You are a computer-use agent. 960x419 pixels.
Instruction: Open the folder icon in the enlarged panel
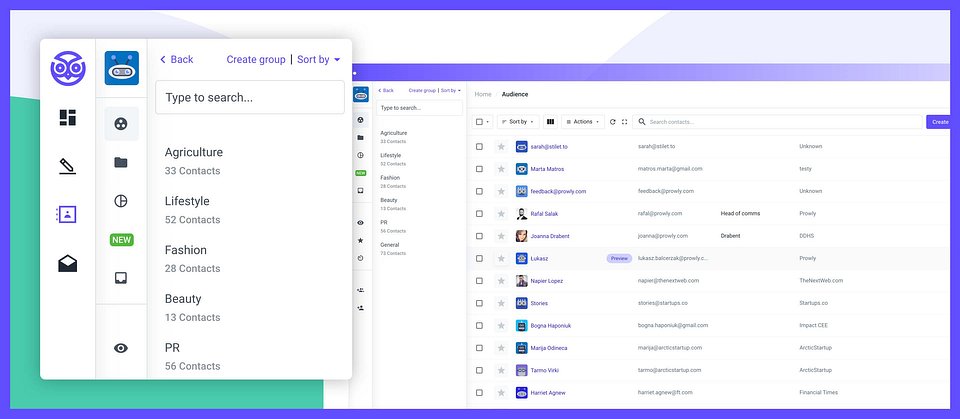[x=121, y=162]
